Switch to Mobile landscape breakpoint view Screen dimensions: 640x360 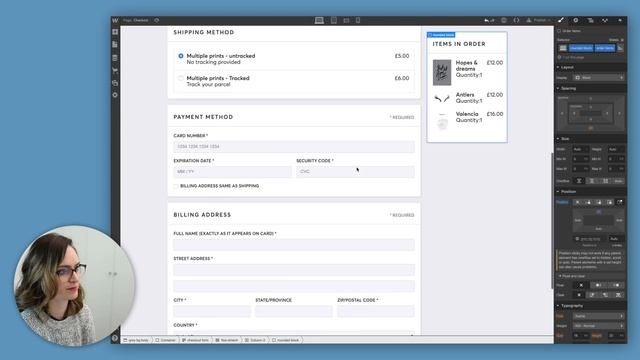(346, 20)
